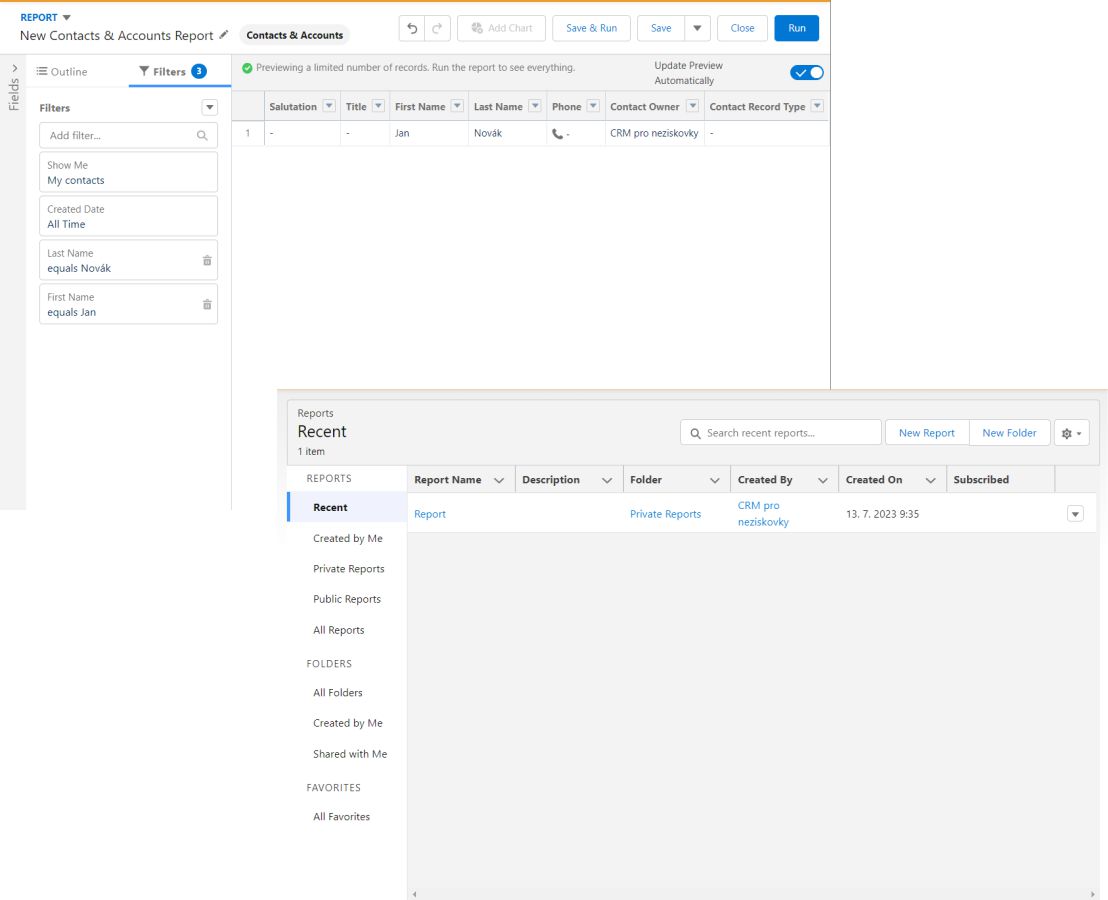This screenshot has width=1108, height=900.
Task: Expand the Fields side panel arrow
Action: click(14, 68)
